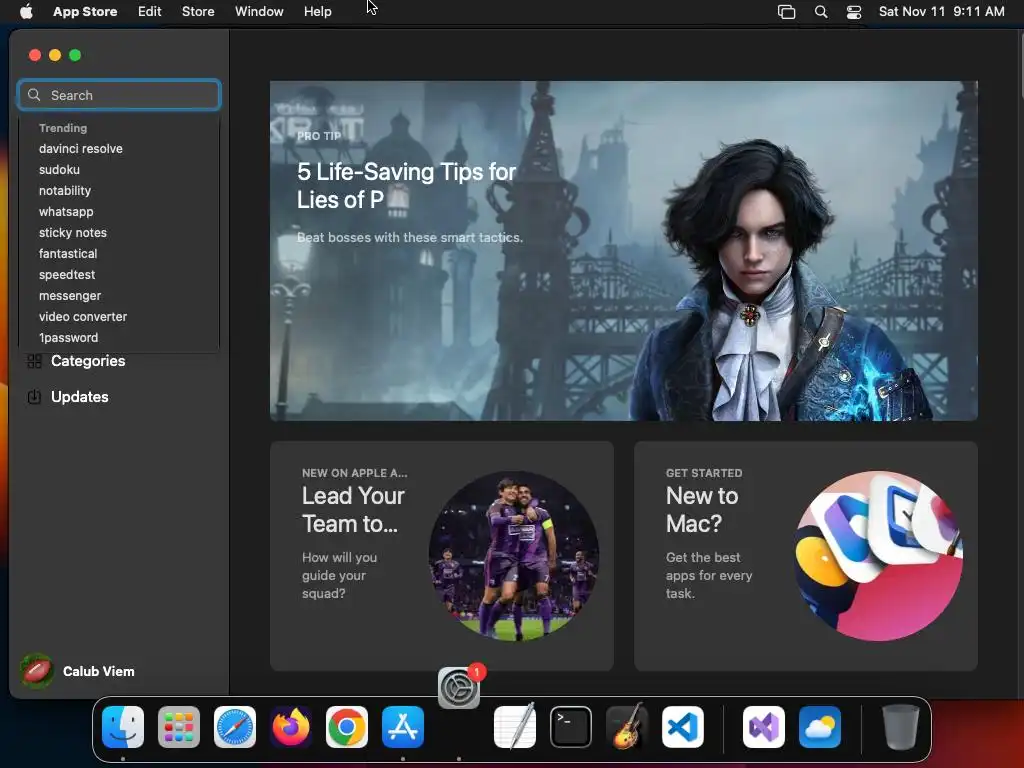Select trending search notability
The height and width of the screenshot is (768, 1024).
(x=65, y=191)
